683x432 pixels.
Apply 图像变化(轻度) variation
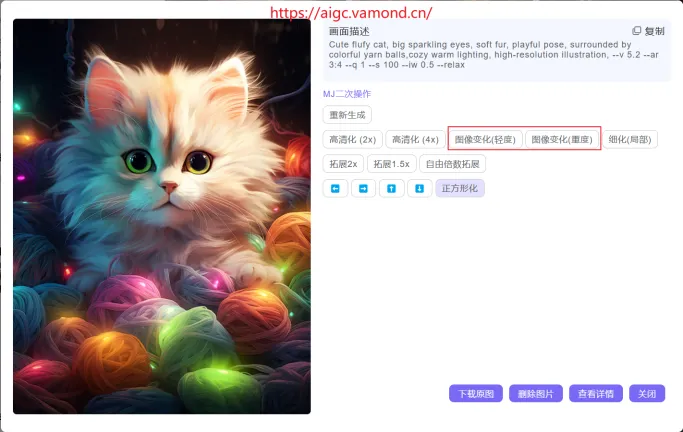(485, 139)
